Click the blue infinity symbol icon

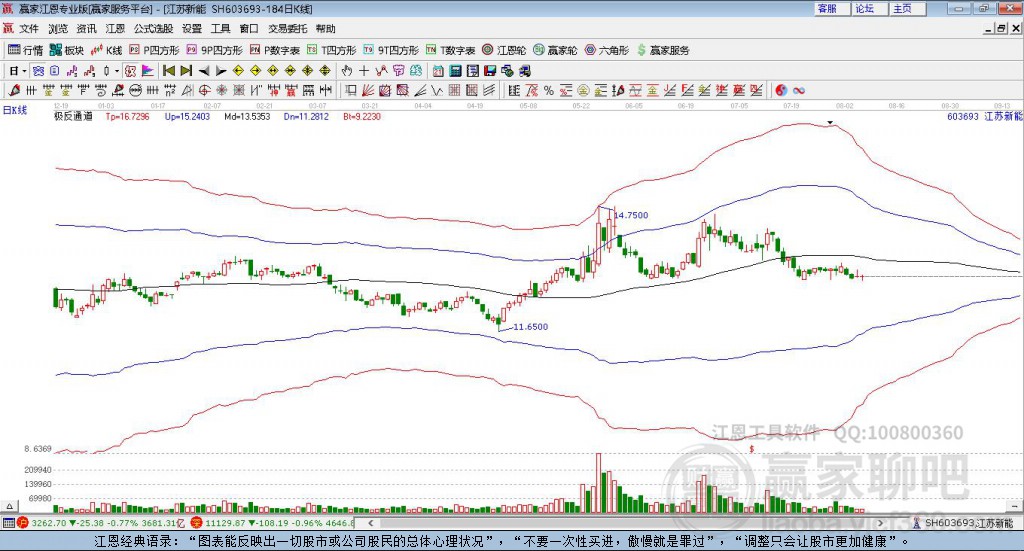click(x=799, y=91)
